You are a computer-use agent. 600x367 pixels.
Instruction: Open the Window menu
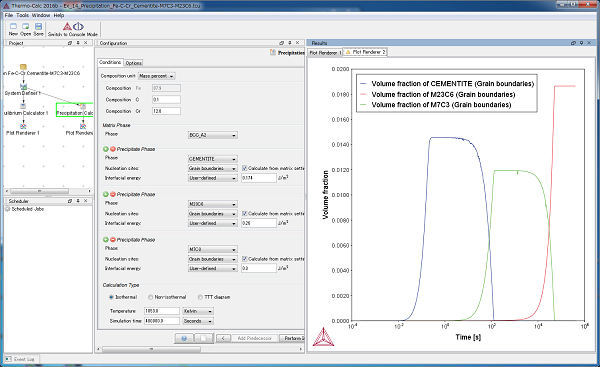click(41, 15)
